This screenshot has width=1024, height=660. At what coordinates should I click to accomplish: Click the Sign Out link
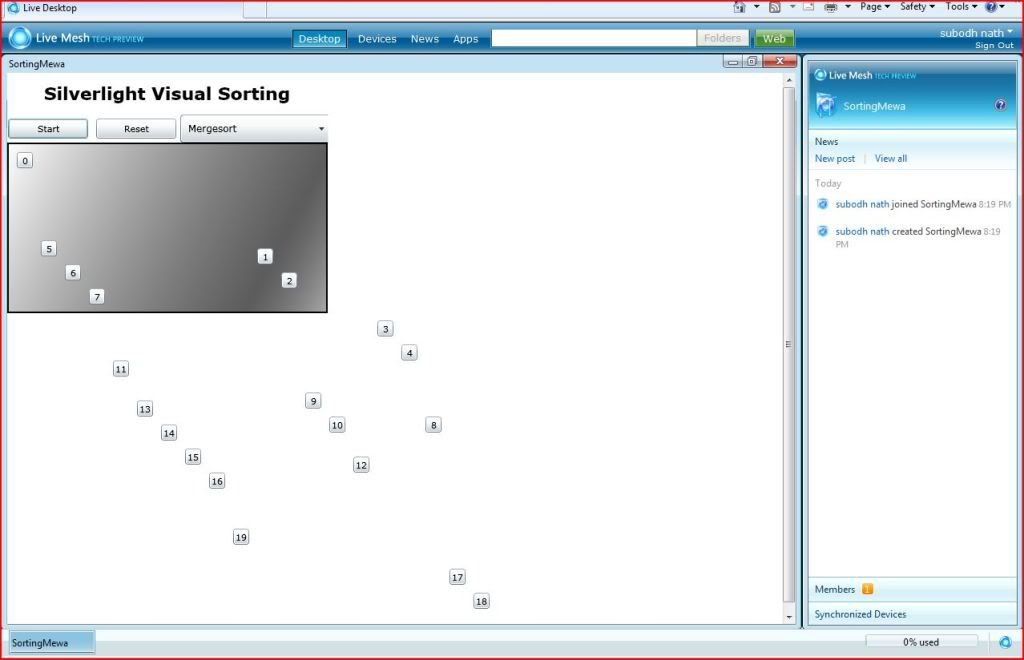[994, 45]
